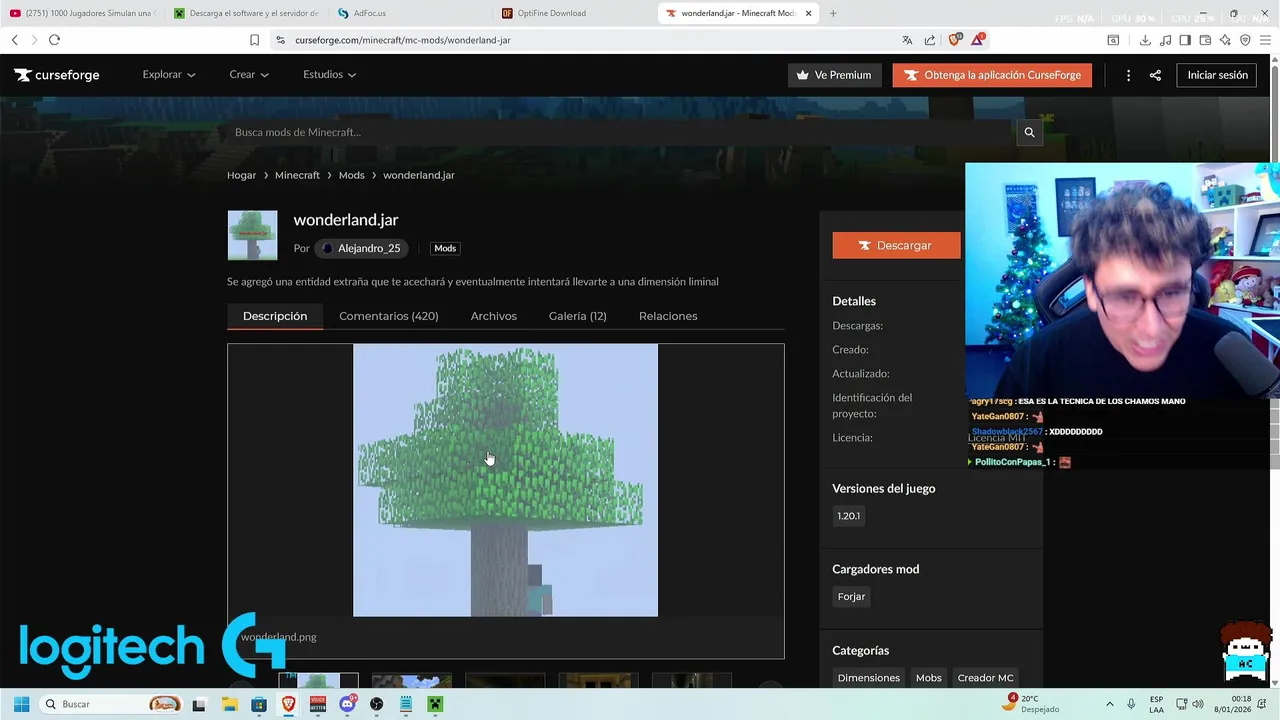Image resolution: width=1280 pixels, height=720 pixels.
Task: Open Microsoft Store from taskbar
Action: pos(259,704)
